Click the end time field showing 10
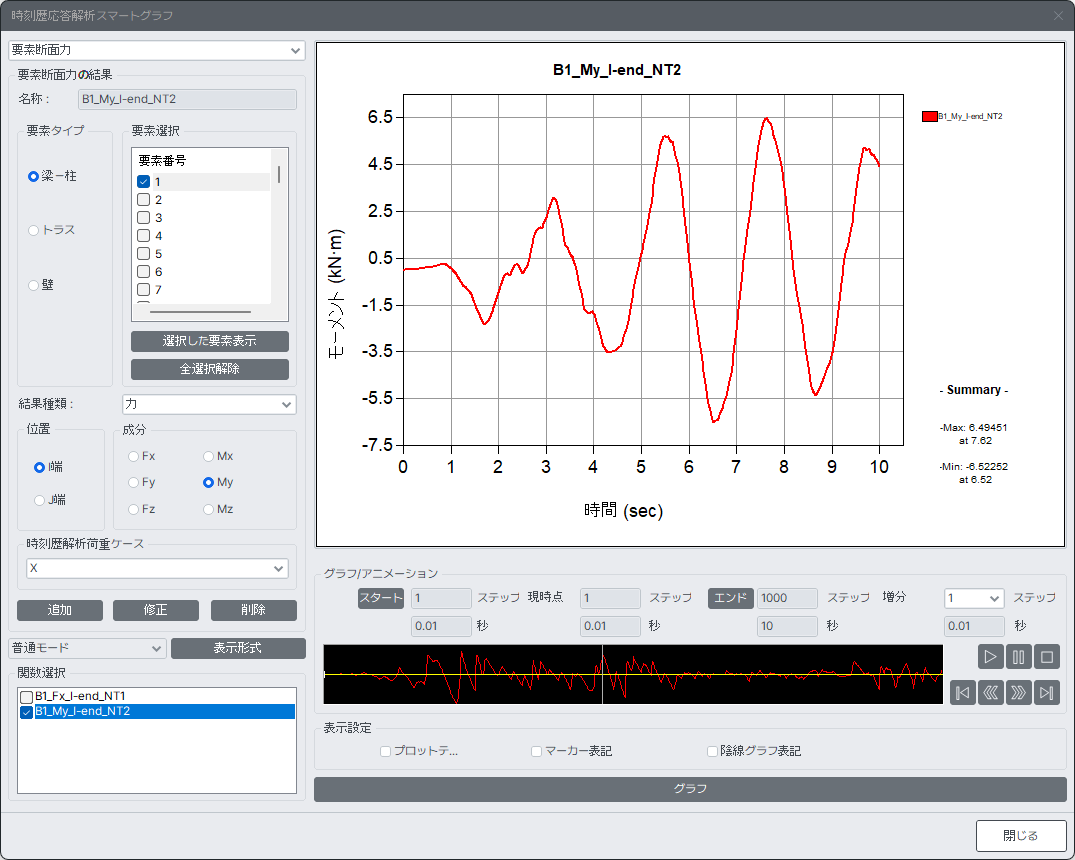 pos(787,626)
